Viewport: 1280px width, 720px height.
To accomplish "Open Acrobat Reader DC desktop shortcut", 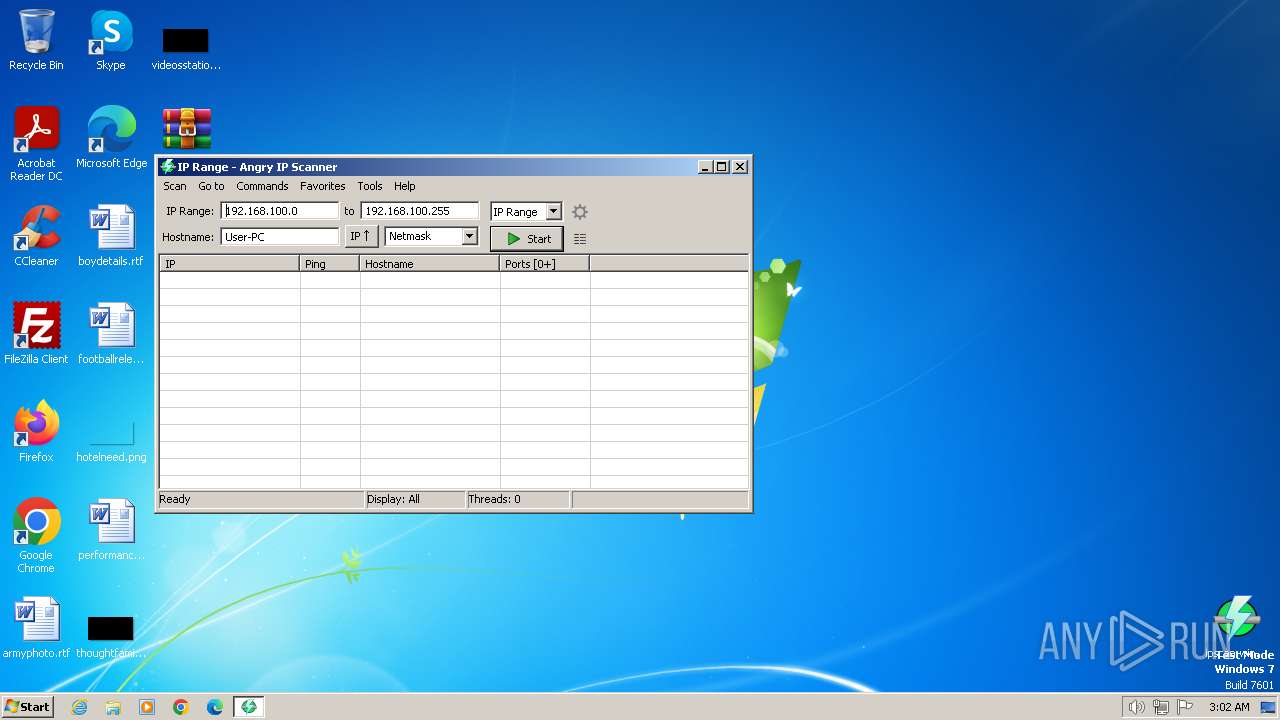I will pos(36,144).
